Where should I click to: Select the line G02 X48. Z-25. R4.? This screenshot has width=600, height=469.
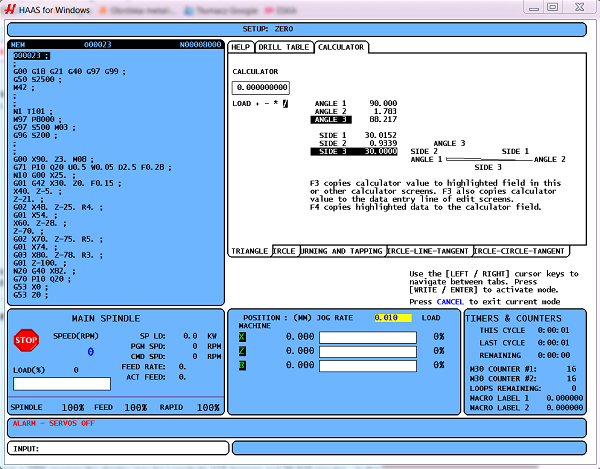coord(58,207)
